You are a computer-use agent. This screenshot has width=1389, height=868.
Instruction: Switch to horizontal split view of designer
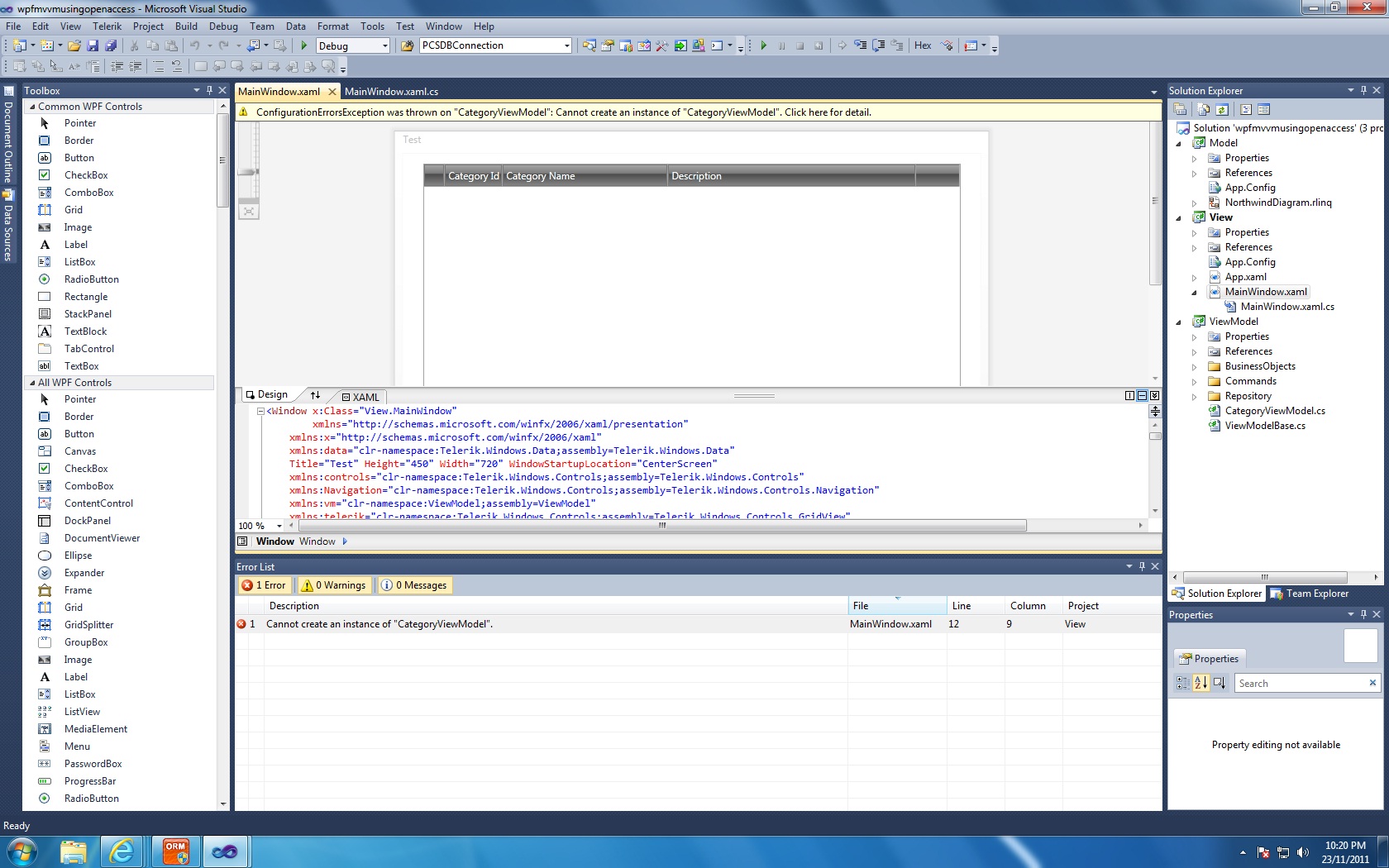(x=1142, y=396)
